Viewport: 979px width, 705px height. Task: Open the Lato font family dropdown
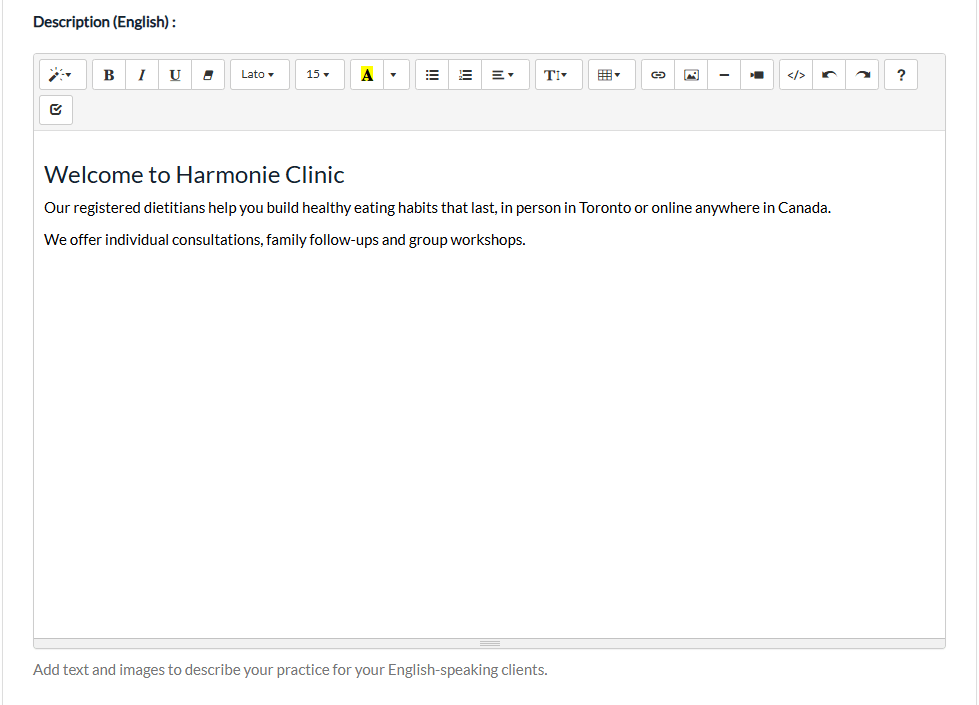pos(260,75)
